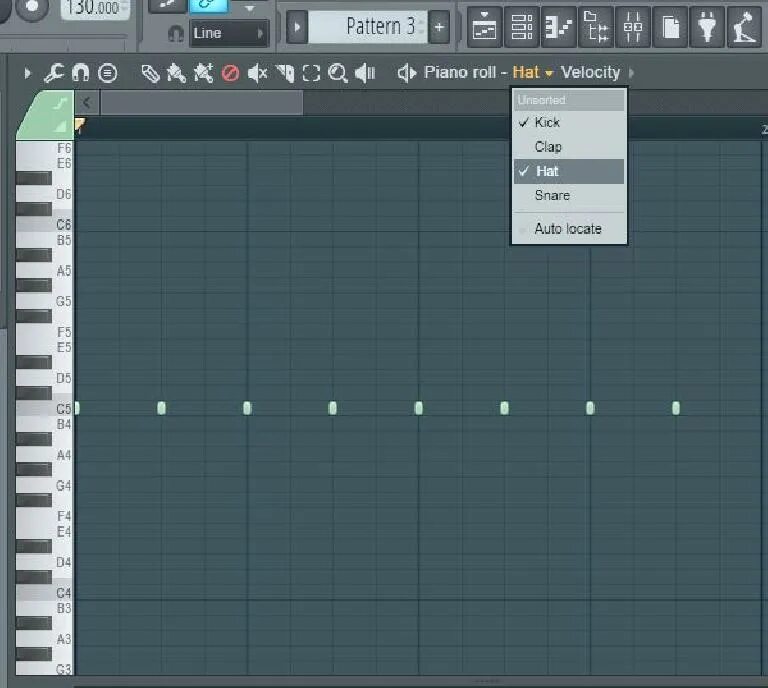This screenshot has width=768, height=688.
Task: Click the kick pedal tempo tapper icon
Action: pyautogui.click(x=744, y=27)
